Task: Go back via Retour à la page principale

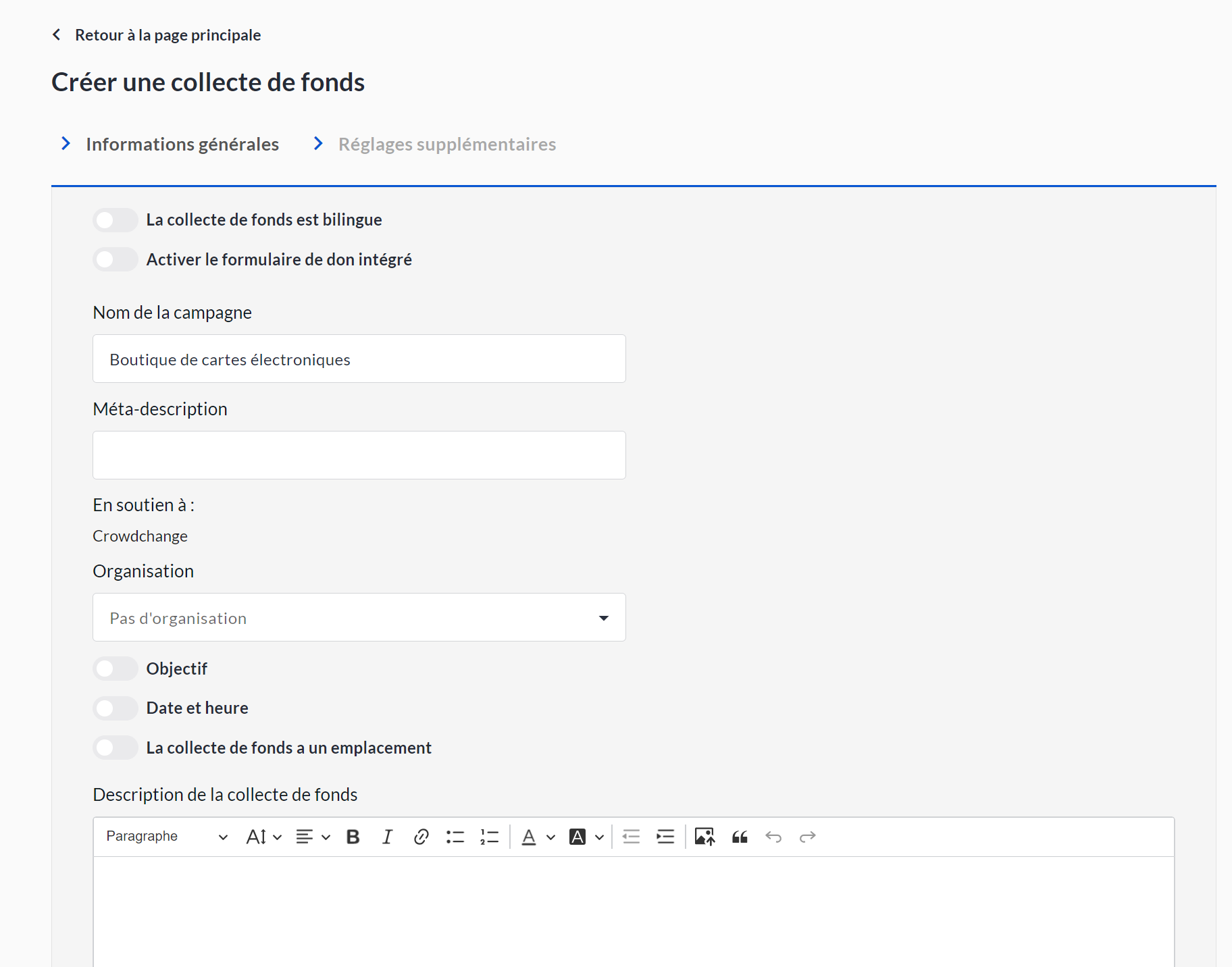Action: 167,35
